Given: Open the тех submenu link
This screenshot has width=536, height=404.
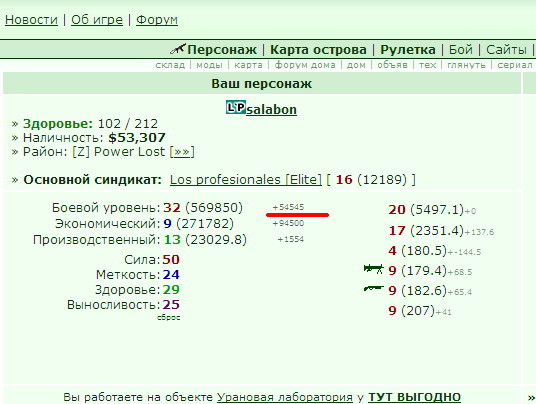Looking at the screenshot, I should click(x=428, y=65).
